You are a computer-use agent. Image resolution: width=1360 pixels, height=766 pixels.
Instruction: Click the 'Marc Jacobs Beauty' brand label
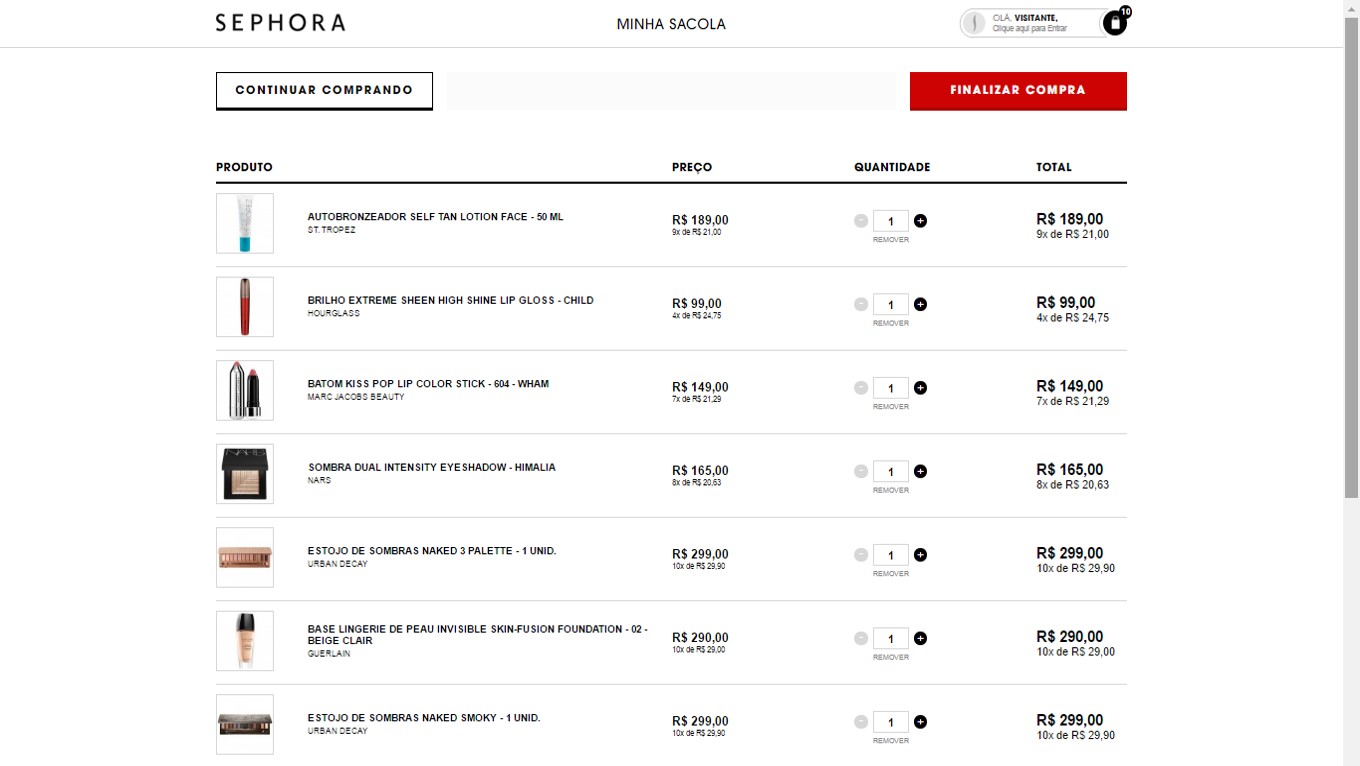[x=356, y=397]
